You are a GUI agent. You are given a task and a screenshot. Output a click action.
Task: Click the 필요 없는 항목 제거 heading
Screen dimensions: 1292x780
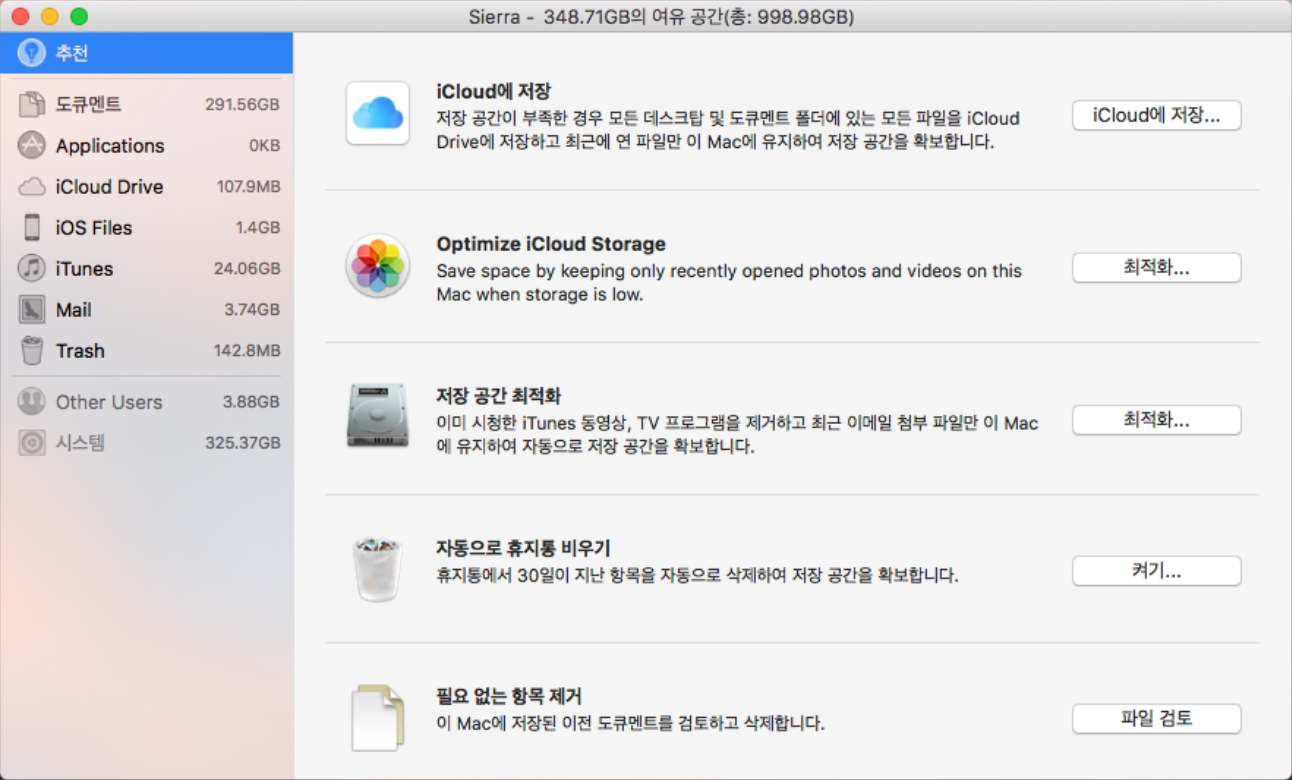coord(509,696)
